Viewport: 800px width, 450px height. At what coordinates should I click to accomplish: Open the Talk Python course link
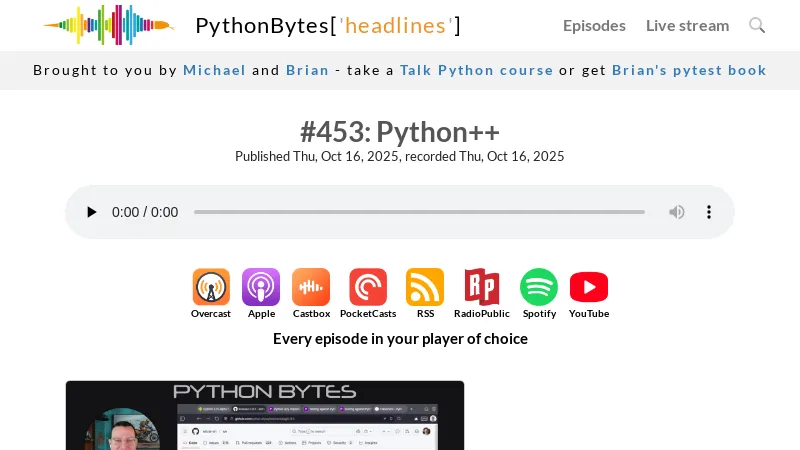(x=476, y=70)
